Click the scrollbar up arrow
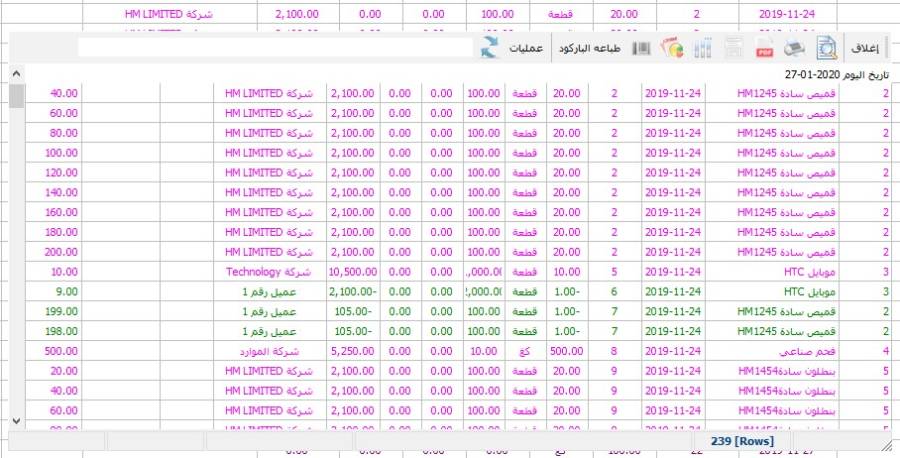The width and height of the screenshot is (900, 458). coord(16,74)
